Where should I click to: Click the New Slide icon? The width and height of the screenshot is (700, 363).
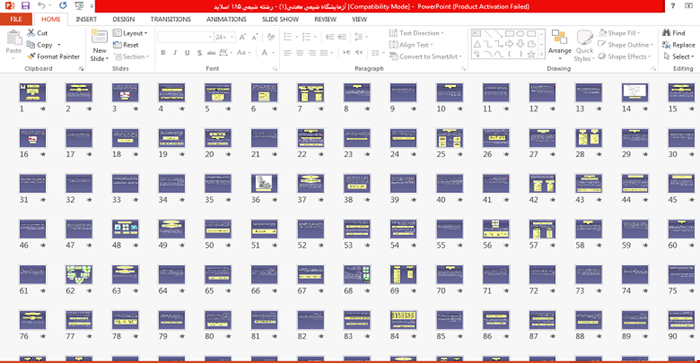pyautogui.click(x=99, y=37)
